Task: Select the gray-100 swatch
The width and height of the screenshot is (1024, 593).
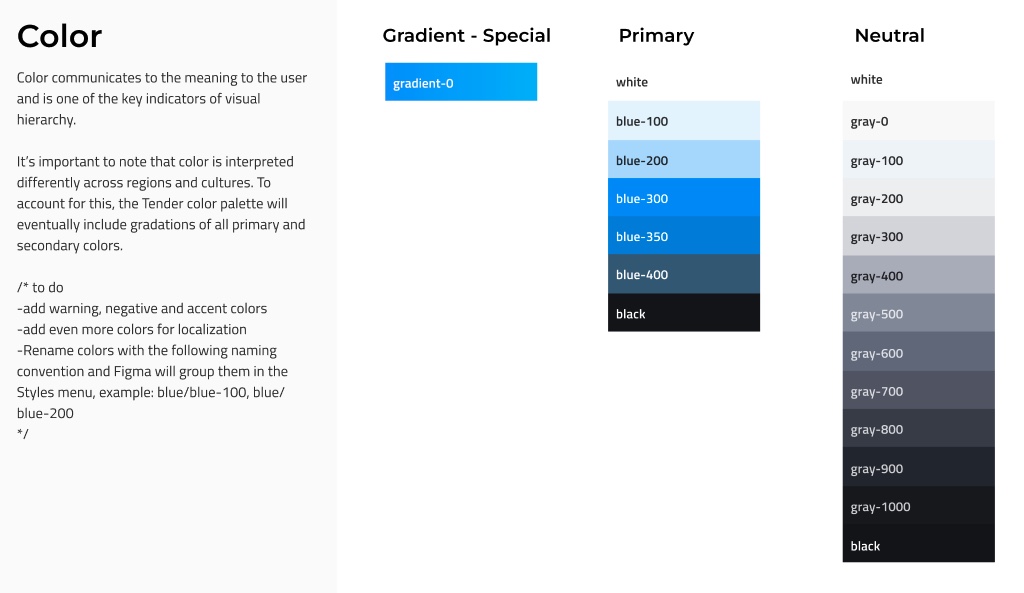Action: [x=918, y=159]
